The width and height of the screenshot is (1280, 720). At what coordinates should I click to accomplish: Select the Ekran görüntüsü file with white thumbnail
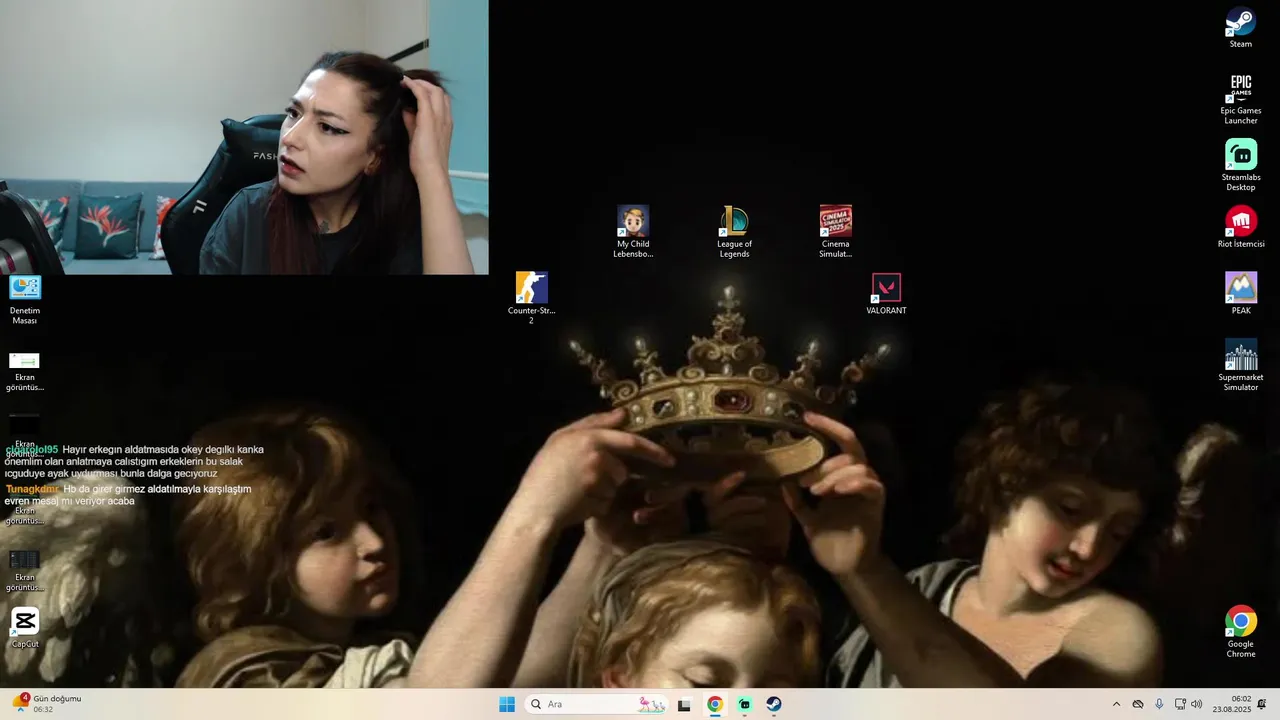(x=25, y=370)
